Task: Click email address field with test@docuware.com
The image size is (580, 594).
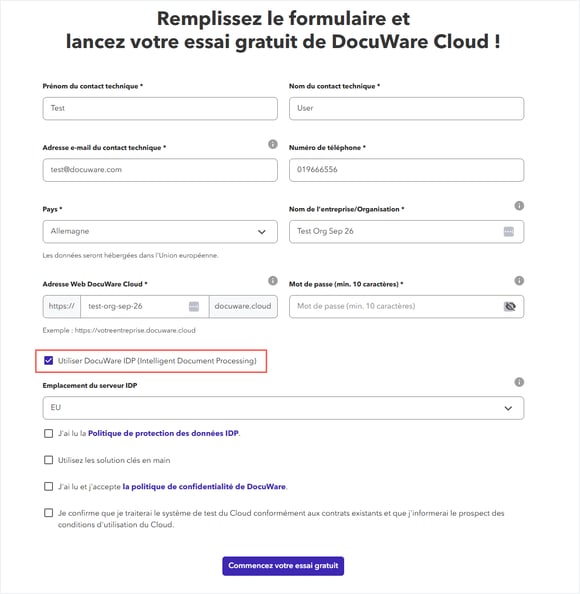Action: pos(160,170)
